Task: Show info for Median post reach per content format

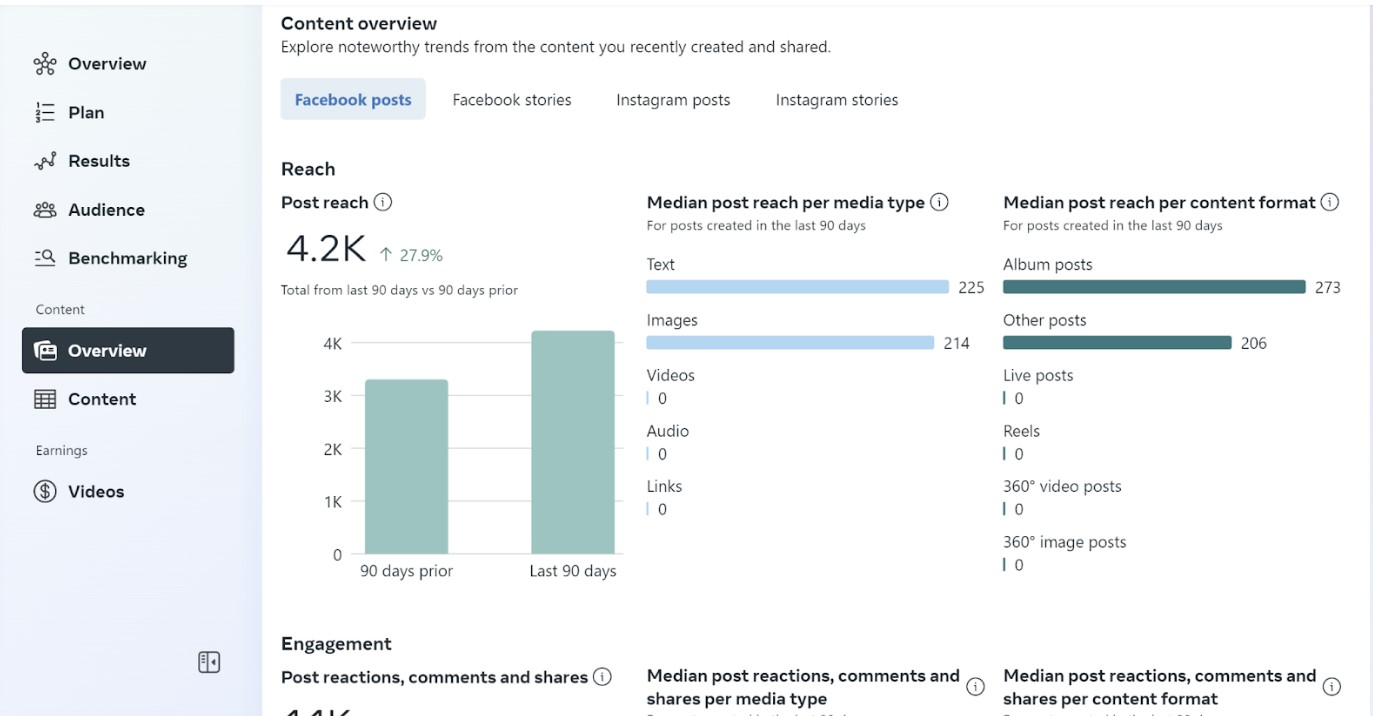Action: (1330, 201)
